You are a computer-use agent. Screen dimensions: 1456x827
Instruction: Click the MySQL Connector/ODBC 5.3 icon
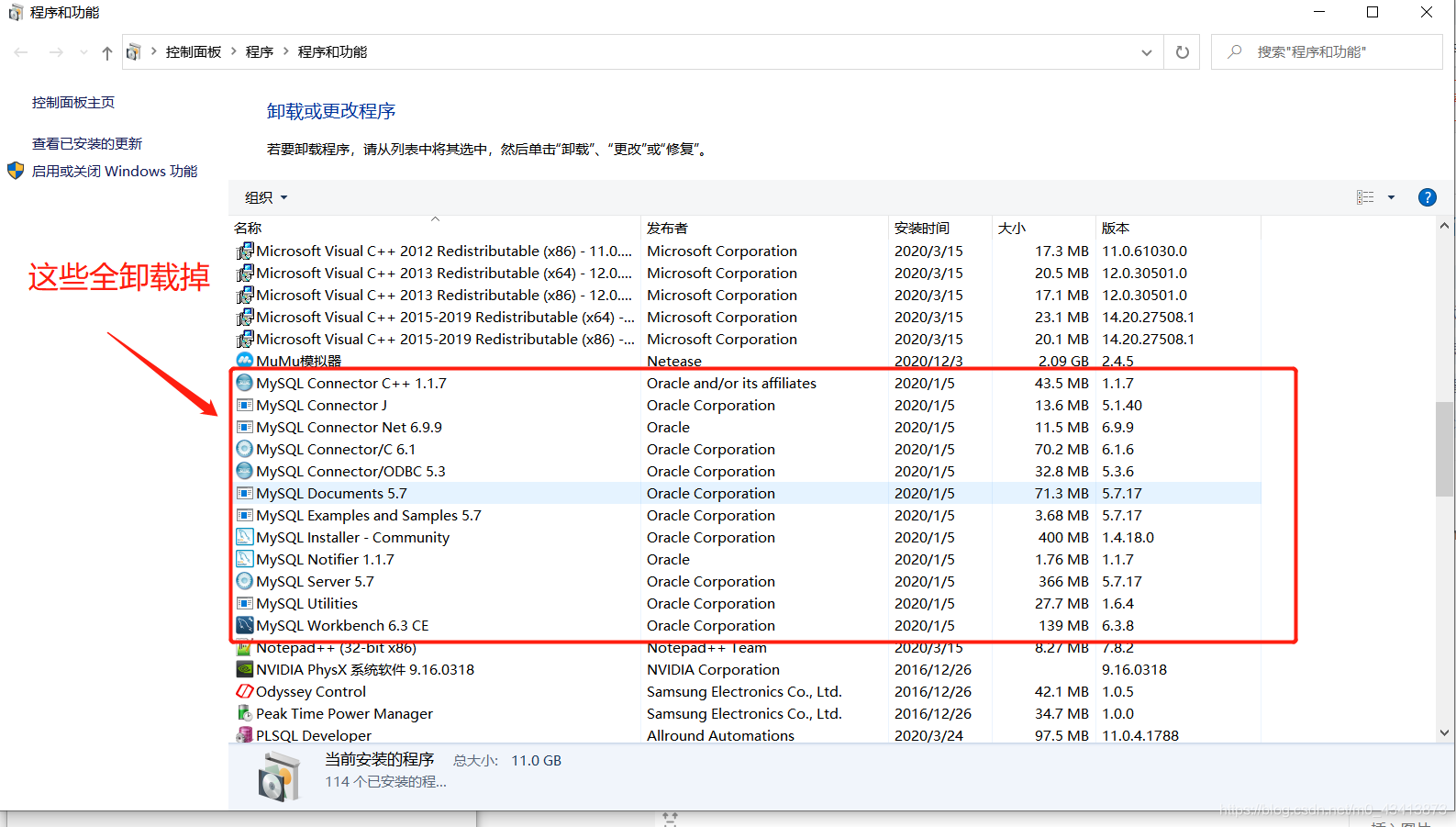tap(244, 471)
